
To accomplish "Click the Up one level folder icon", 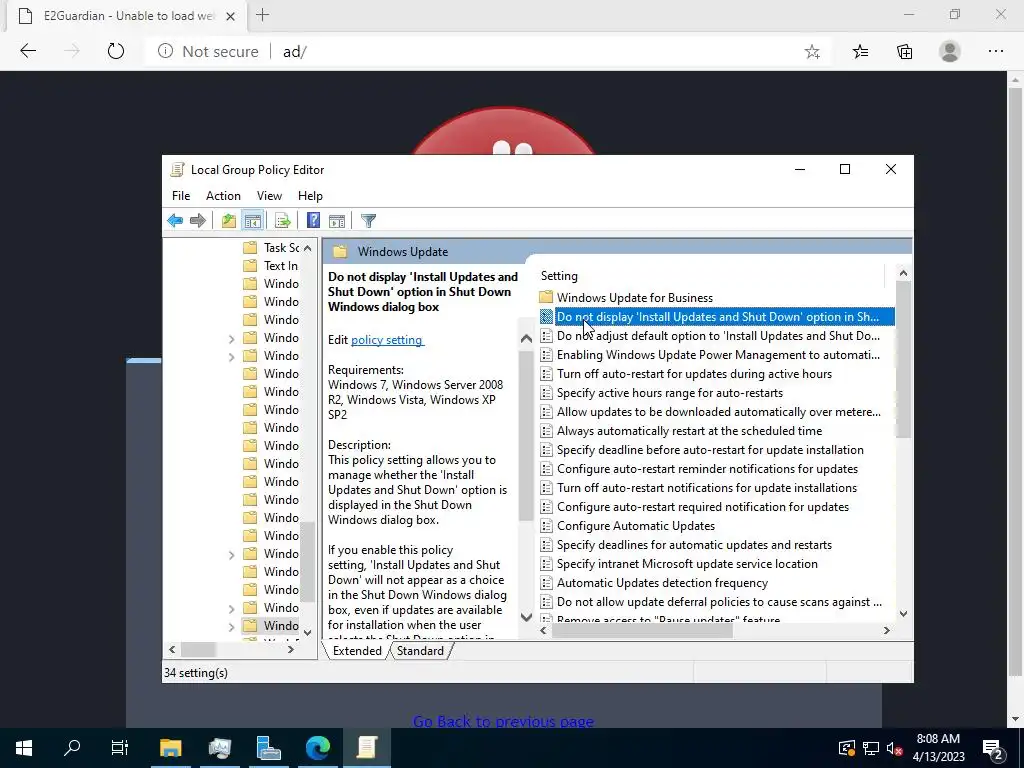I will (229, 221).
